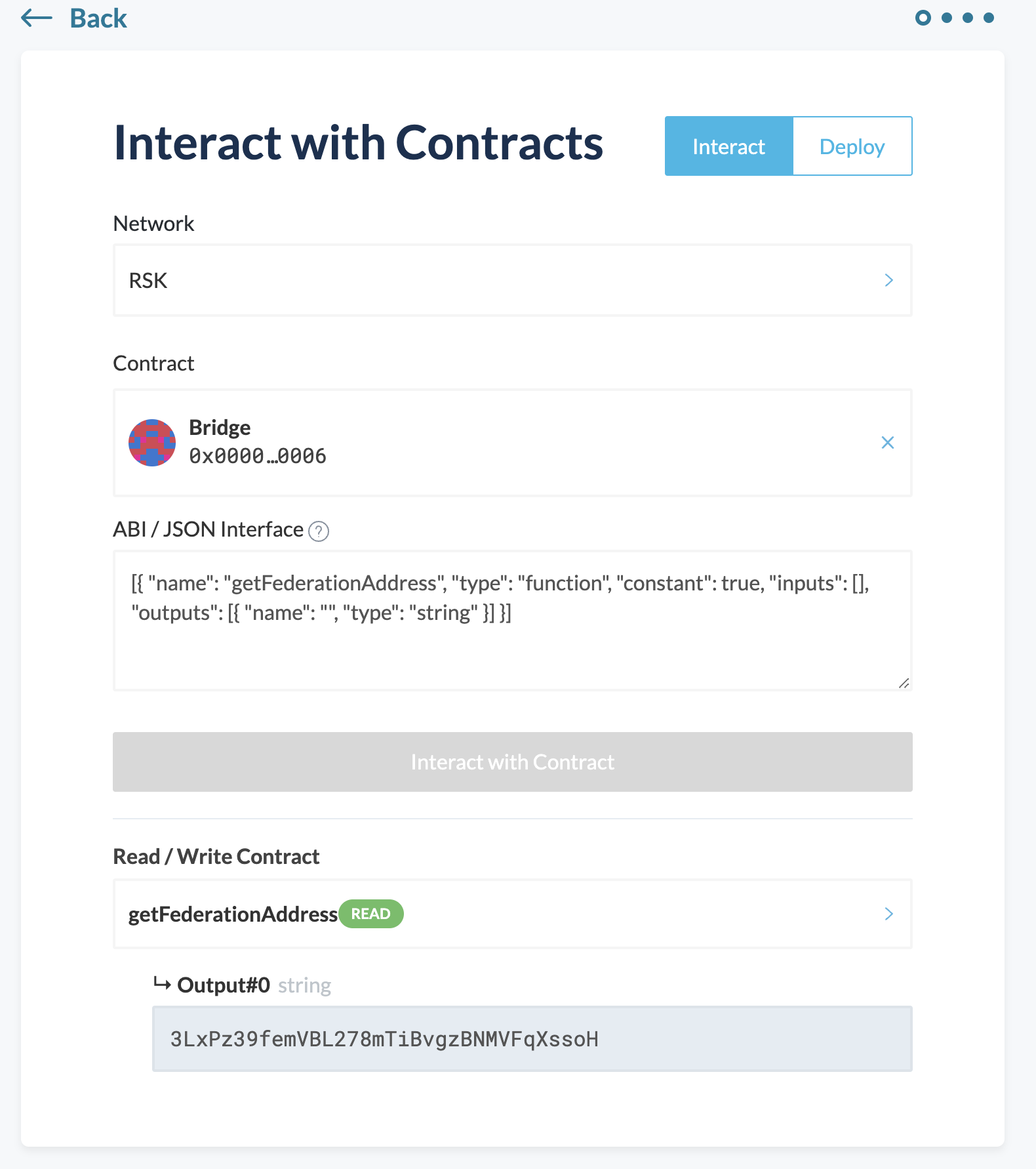
Task: Click the ABI text area resize handle
Action: [904, 683]
